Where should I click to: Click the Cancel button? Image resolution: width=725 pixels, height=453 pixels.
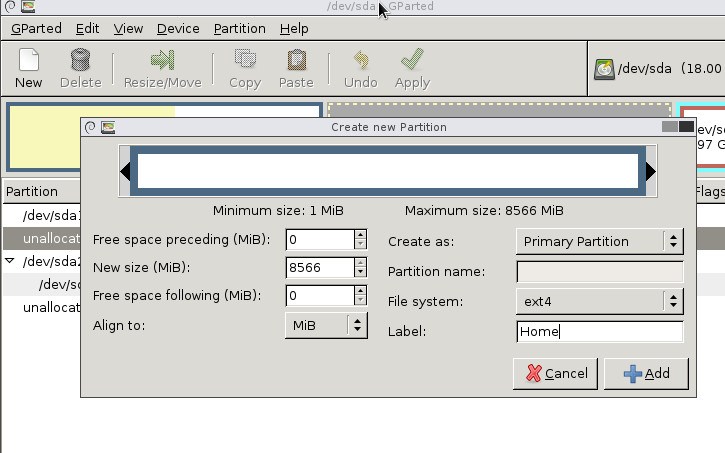click(x=555, y=373)
